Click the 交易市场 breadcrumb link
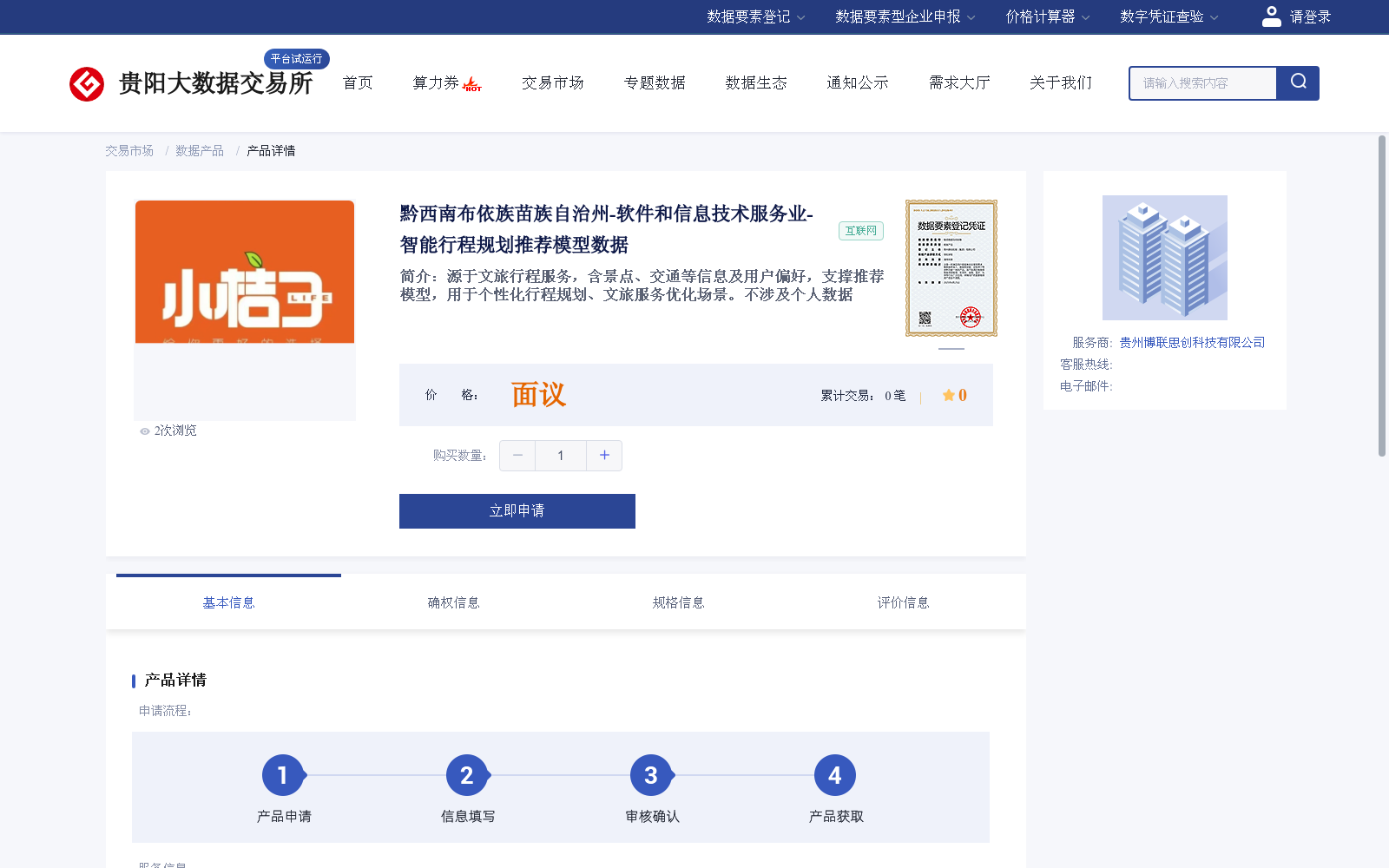 pos(129,150)
